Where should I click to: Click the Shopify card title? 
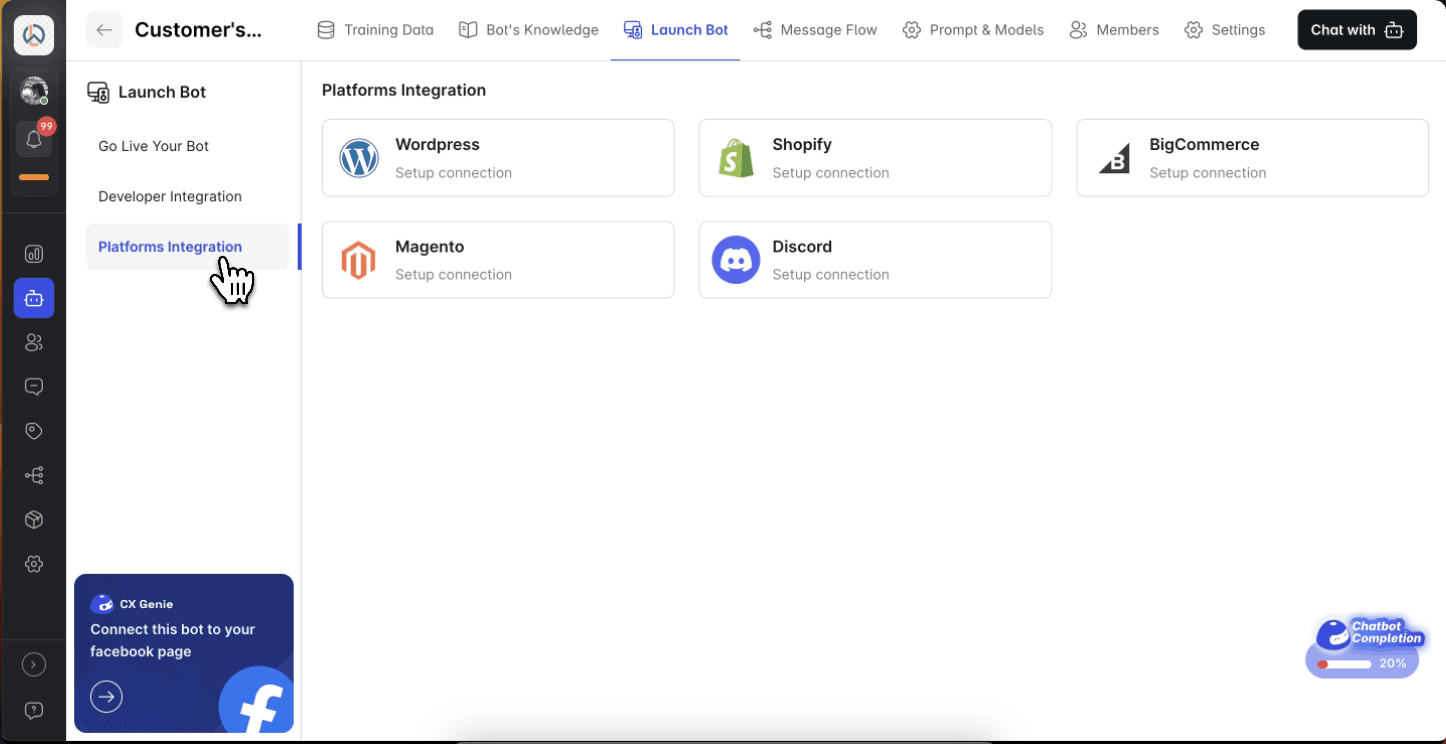click(802, 145)
